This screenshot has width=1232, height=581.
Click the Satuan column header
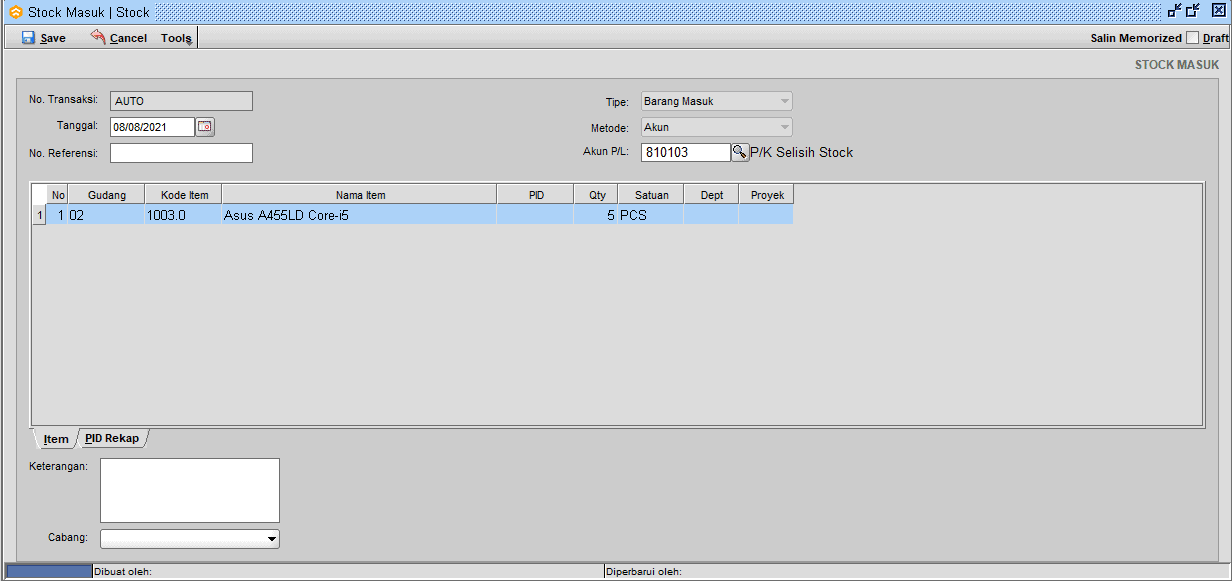pyautogui.click(x=651, y=195)
